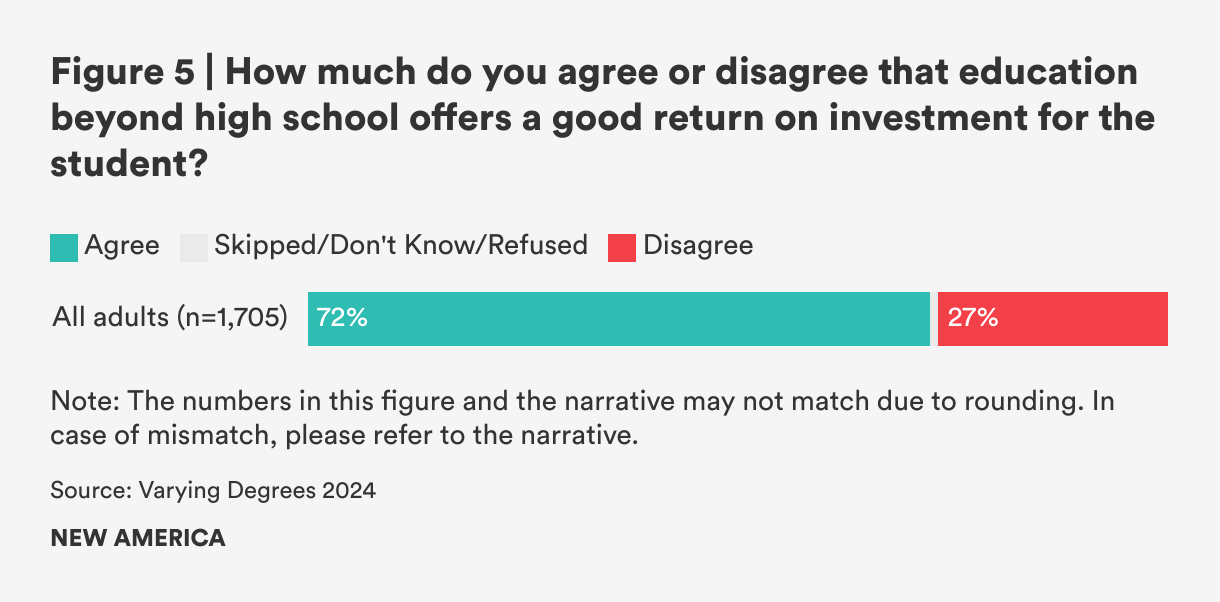Click the rounding note text
This screenshot has width=1220, height=602.
click(x=582, y=403)
